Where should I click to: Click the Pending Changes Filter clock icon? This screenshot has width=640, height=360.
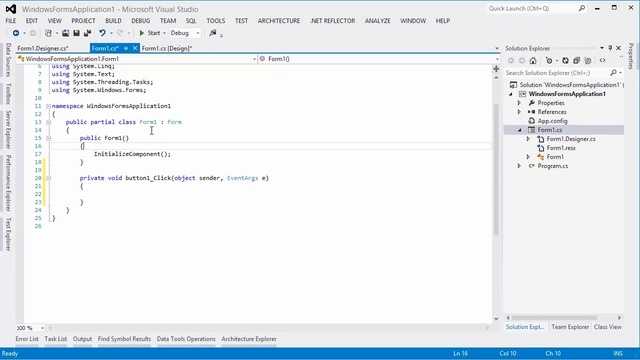[x=549, y=61]
